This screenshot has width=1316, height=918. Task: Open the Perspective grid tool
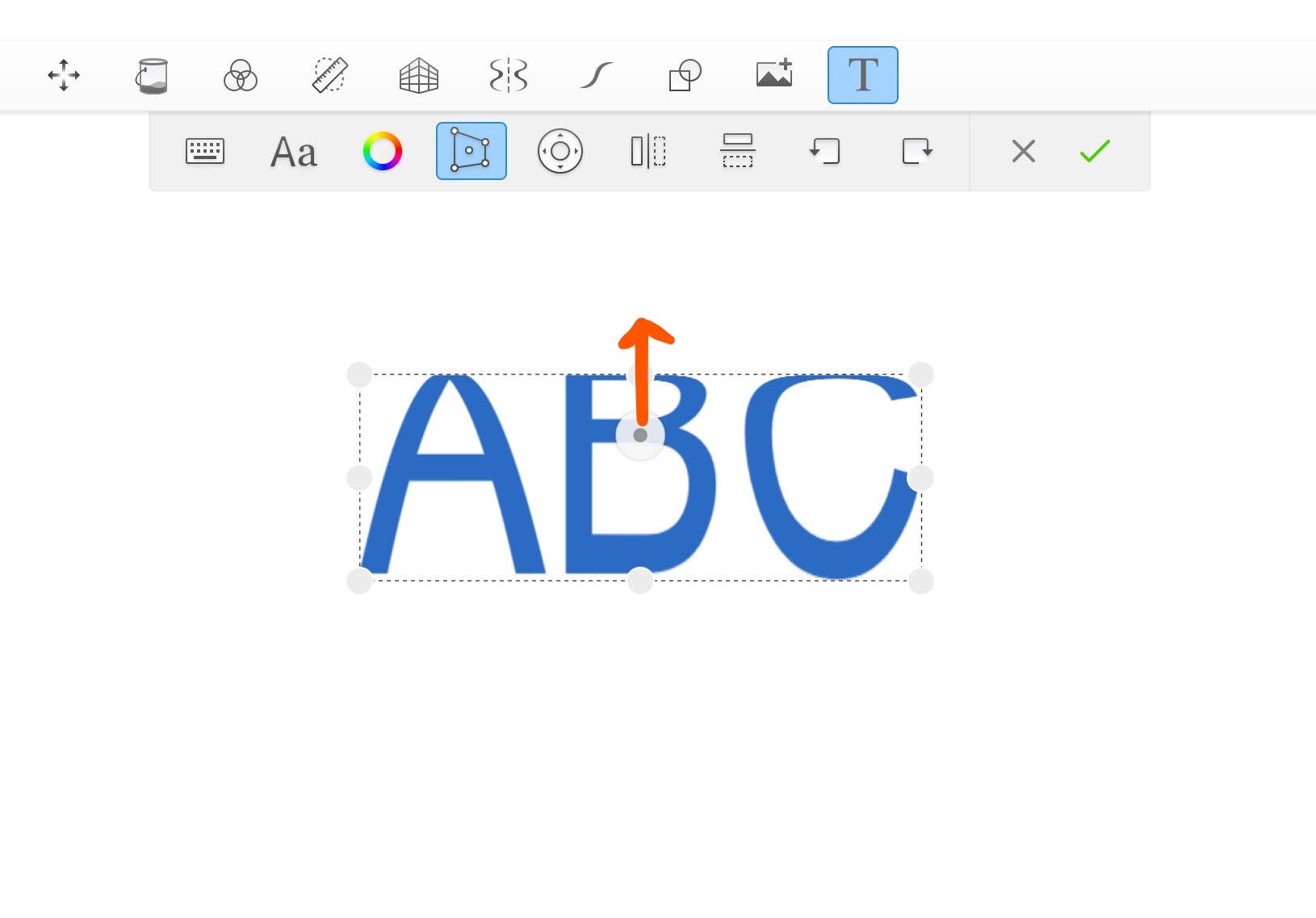click(419, 76)
